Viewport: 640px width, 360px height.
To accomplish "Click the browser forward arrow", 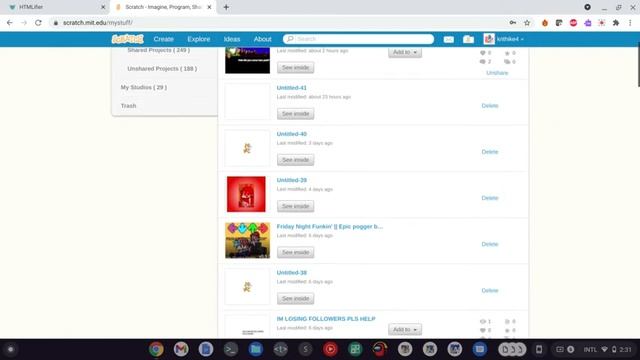I will [x=24, y=23].
